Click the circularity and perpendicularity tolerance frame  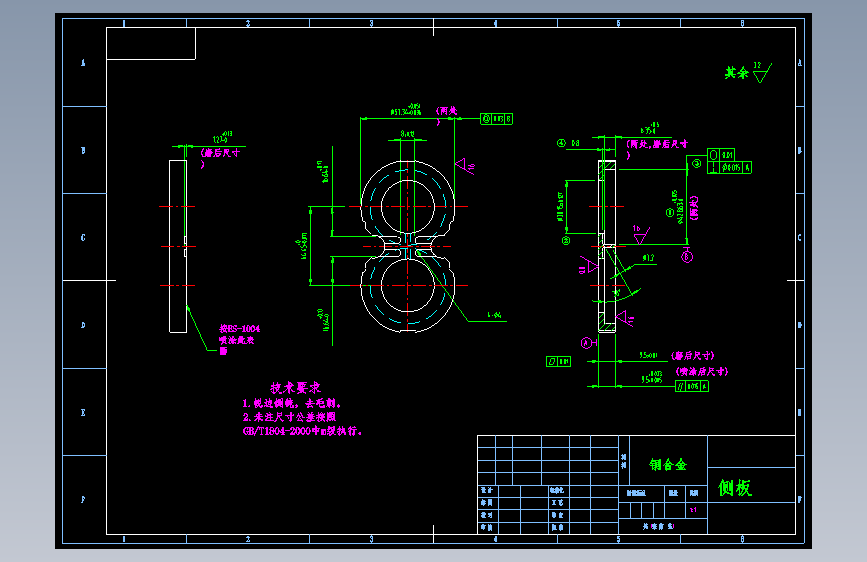(729, 161)
